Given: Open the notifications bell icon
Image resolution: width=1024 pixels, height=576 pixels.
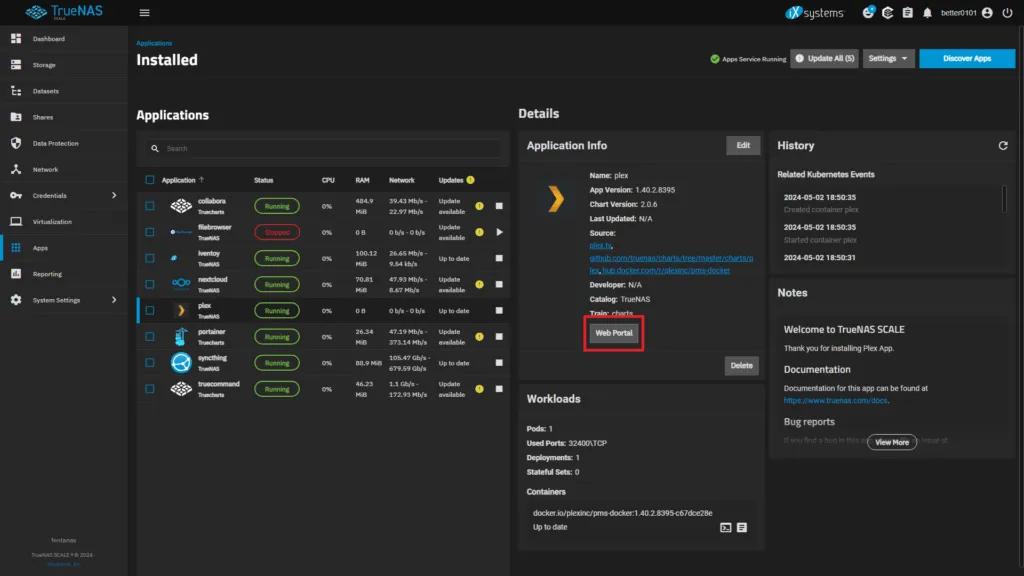Looking at the screenshot, I should (928, 13).
